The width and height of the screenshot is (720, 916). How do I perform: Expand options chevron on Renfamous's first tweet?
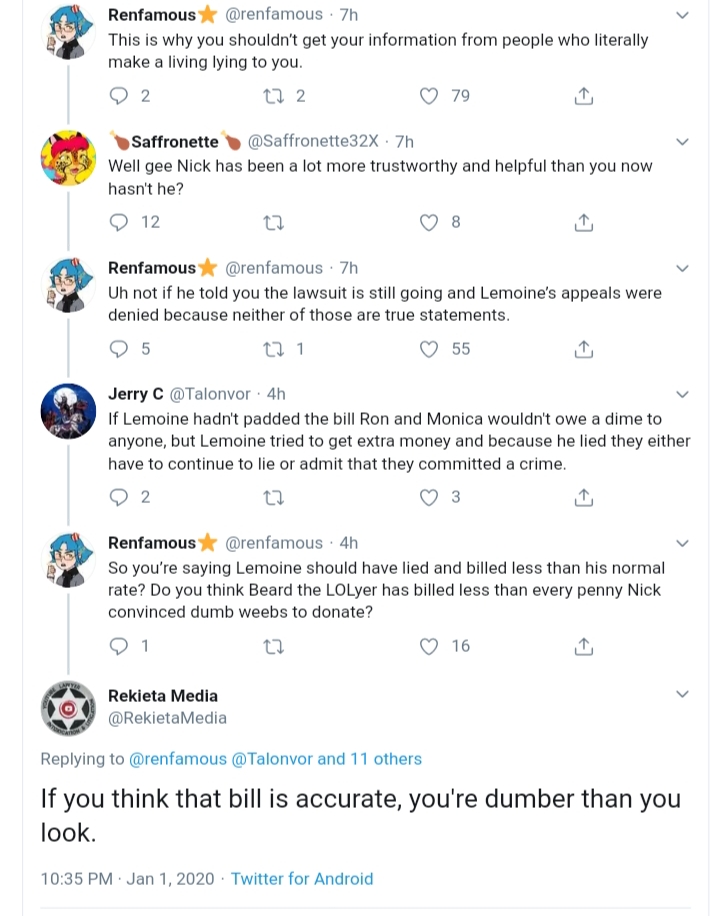[x=682, y=15]
